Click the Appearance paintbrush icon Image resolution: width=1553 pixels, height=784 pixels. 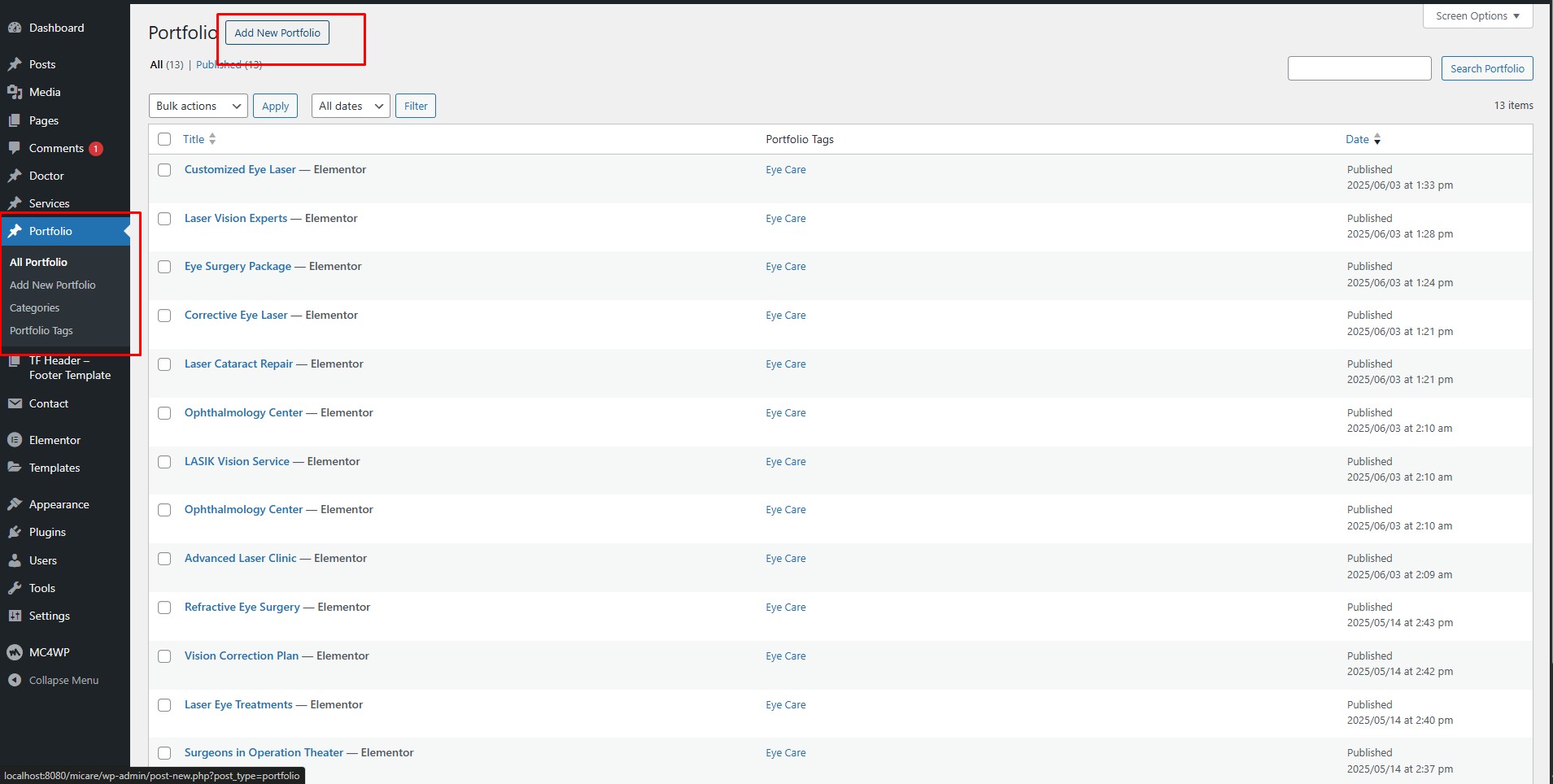click(x=15, y=504)
